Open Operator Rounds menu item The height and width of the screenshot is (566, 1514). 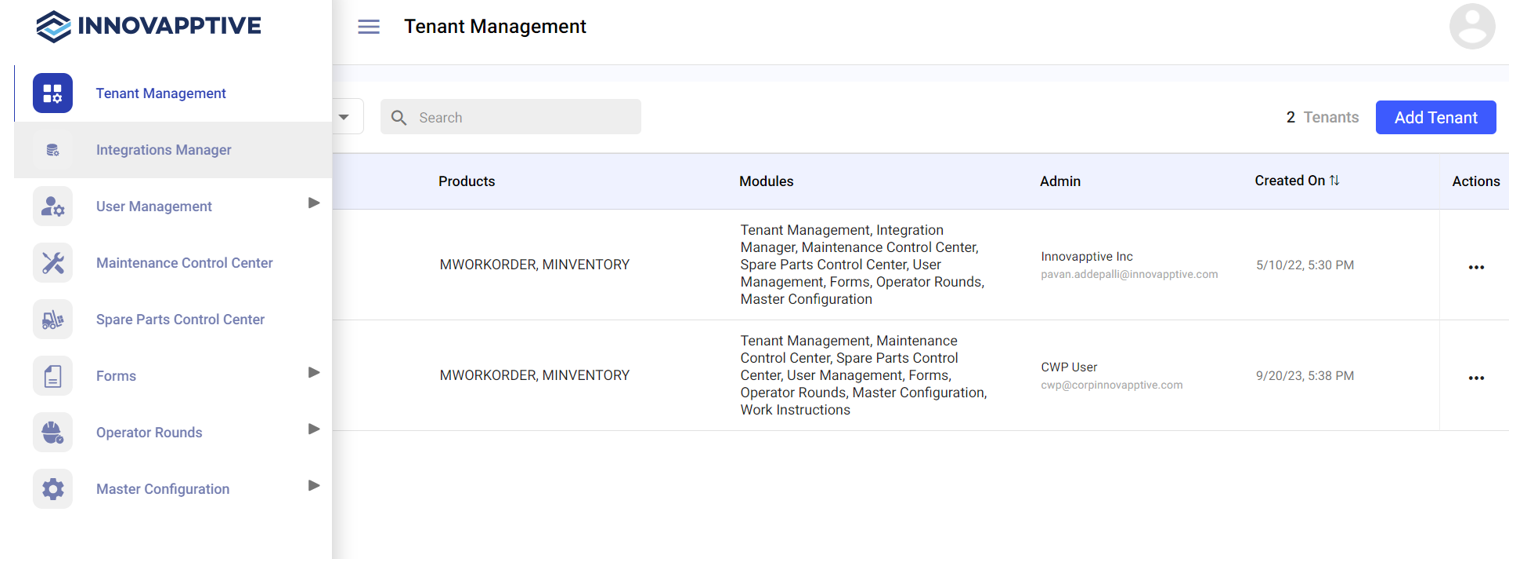coord(173,432)
